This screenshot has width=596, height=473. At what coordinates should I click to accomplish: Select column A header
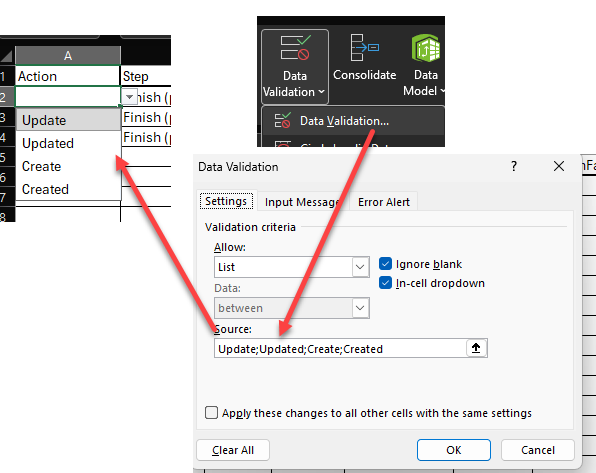68,56
